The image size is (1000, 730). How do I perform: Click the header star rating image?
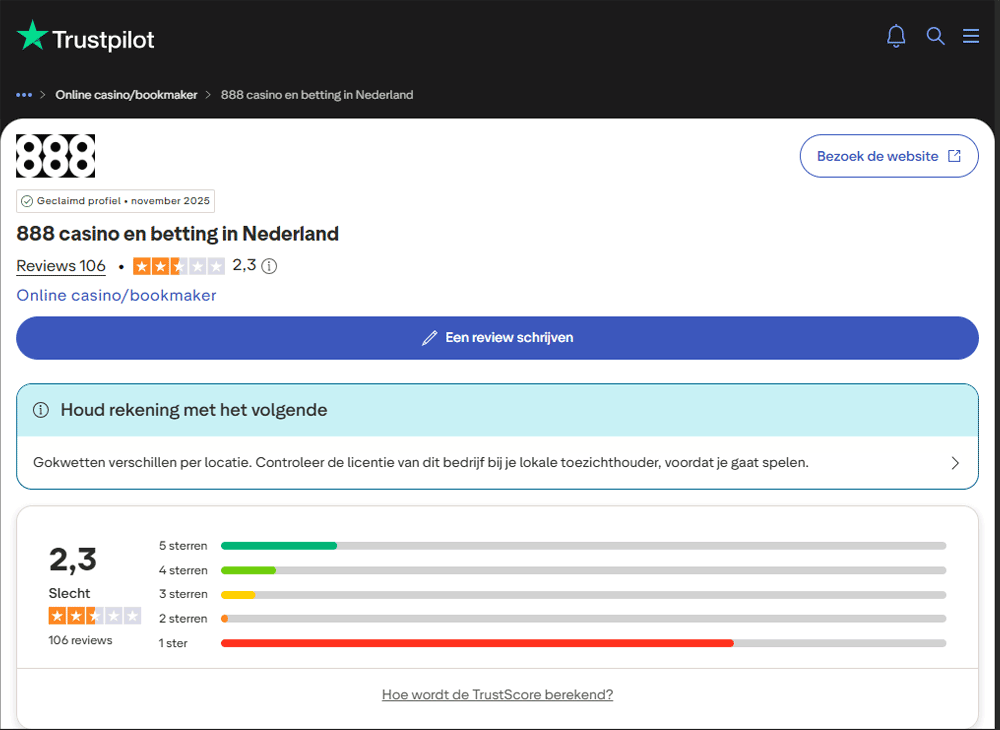[x=179, y=266]
